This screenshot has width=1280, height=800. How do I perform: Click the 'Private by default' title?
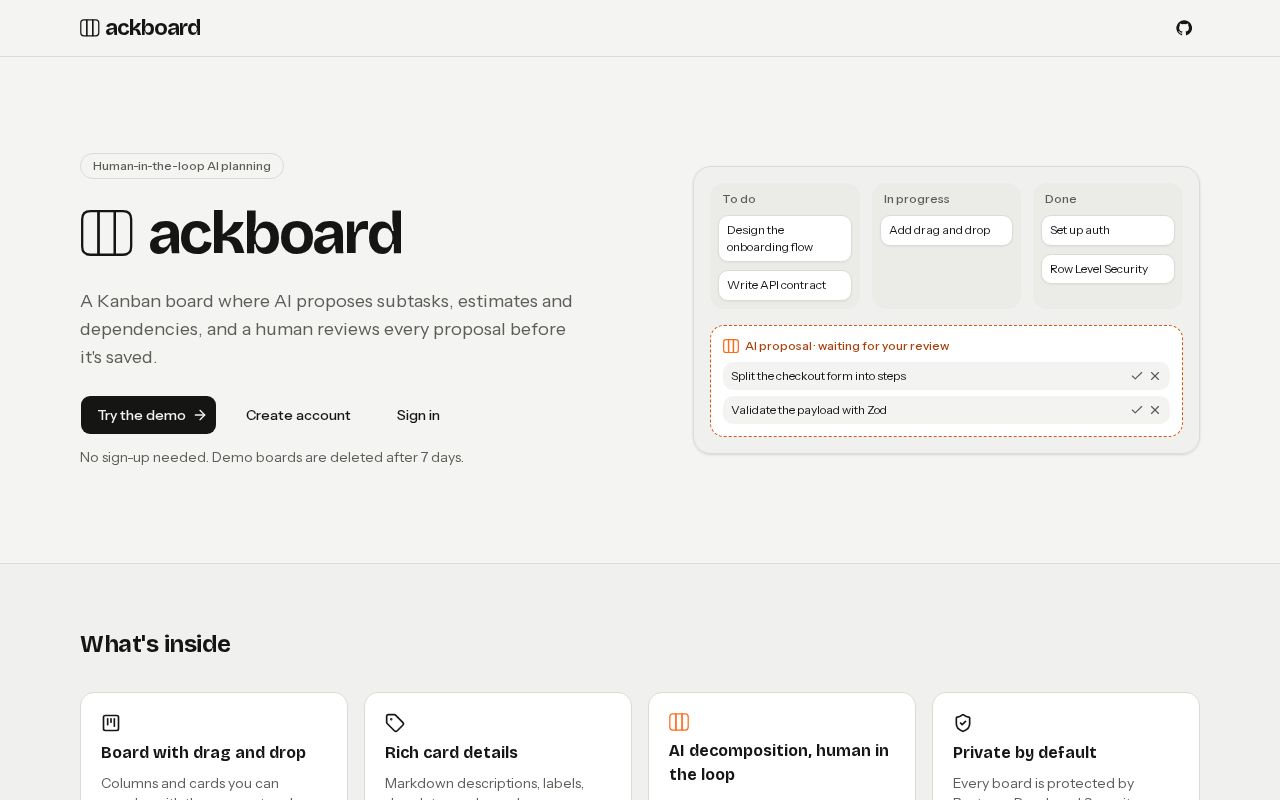tap(1025, 752)
